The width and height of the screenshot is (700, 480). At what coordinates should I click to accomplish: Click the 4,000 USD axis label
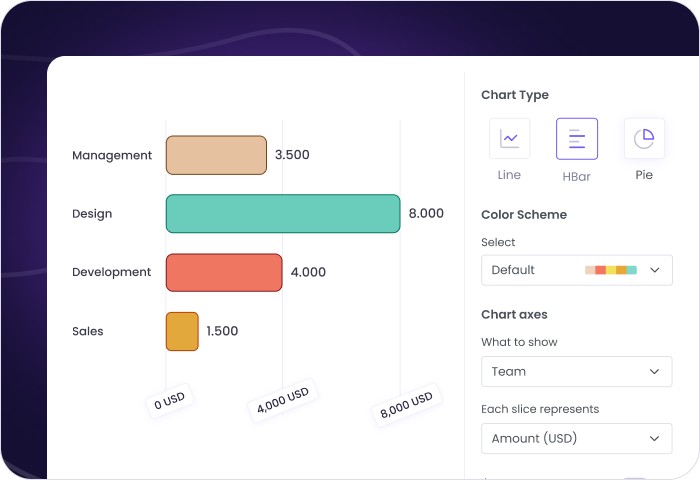283,400
